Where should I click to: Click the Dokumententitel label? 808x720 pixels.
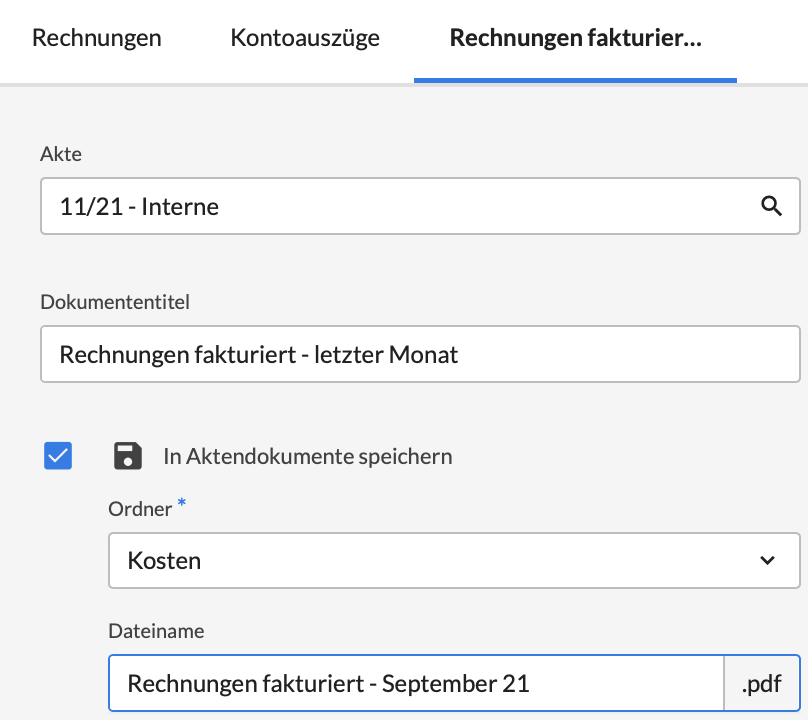click(115, 302)
